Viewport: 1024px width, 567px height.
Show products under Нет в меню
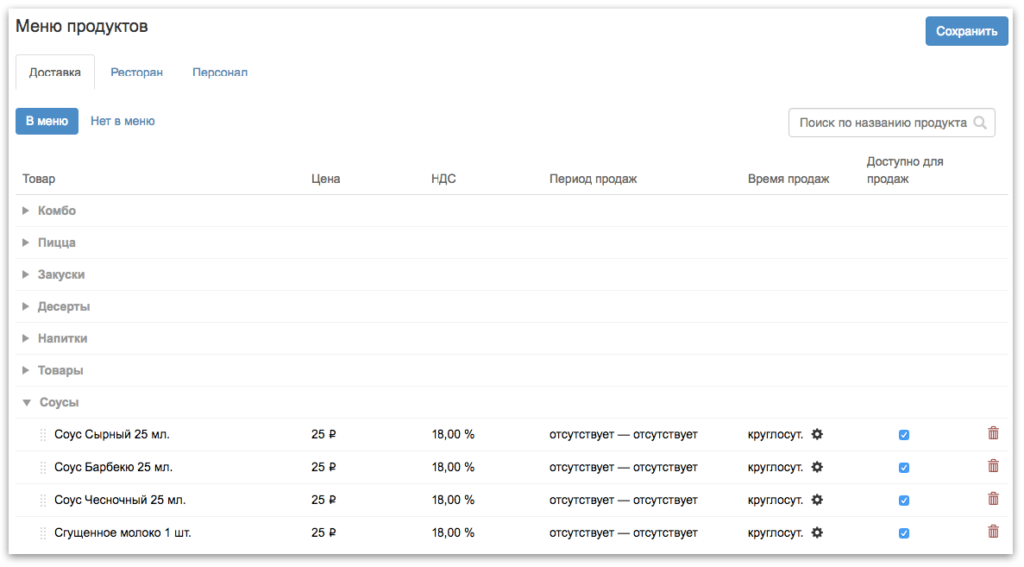coord(123,121)
